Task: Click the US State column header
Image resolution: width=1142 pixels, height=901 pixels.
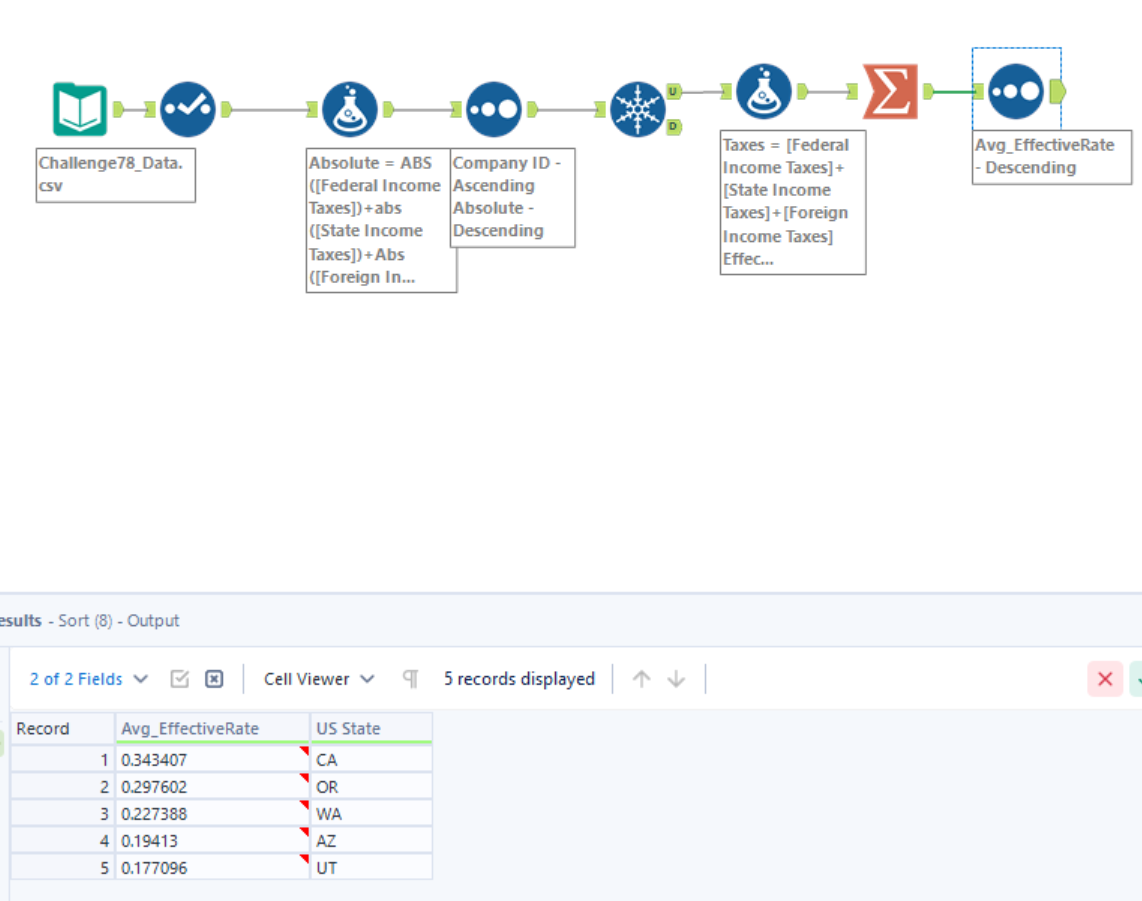Action: point(349,729)
